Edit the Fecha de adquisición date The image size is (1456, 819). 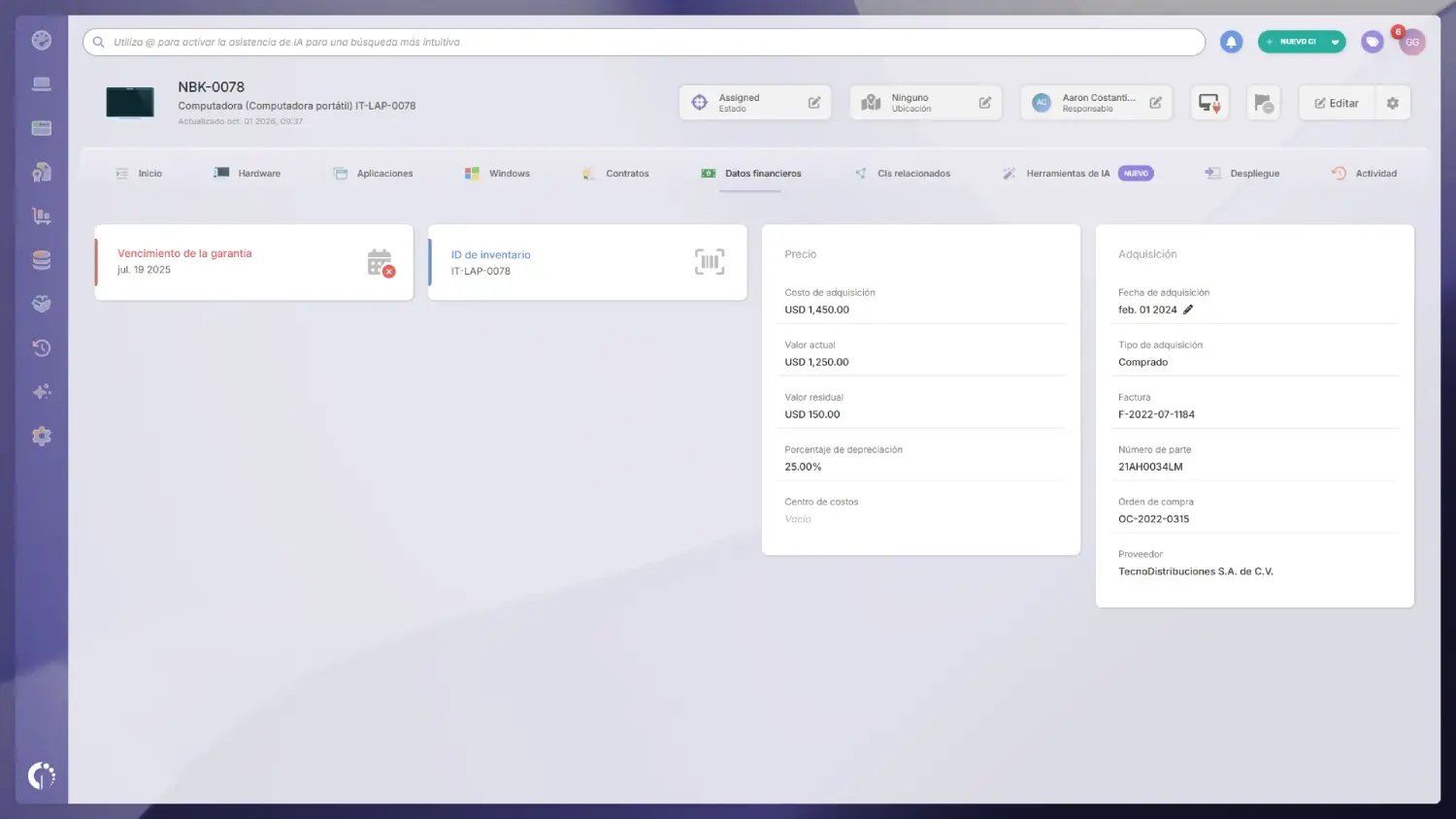click(x=1188, y=310)
